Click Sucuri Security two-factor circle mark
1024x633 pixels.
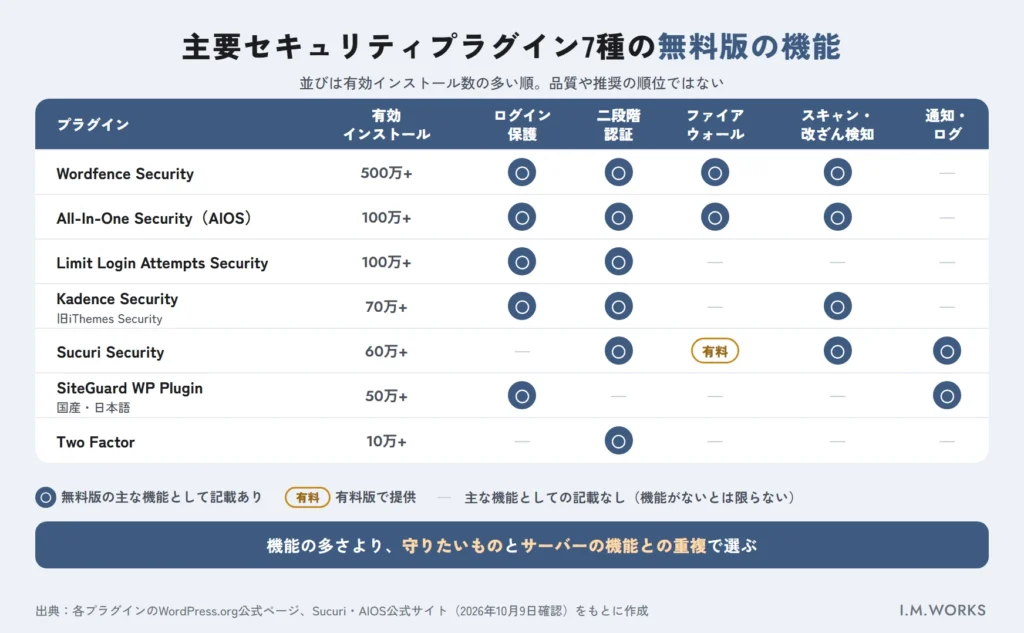[x=618, y=351]
